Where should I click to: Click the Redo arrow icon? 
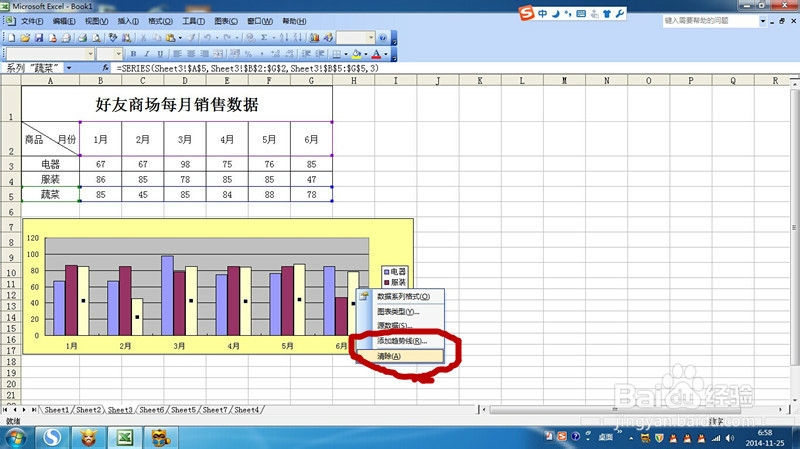pos(227,38)
